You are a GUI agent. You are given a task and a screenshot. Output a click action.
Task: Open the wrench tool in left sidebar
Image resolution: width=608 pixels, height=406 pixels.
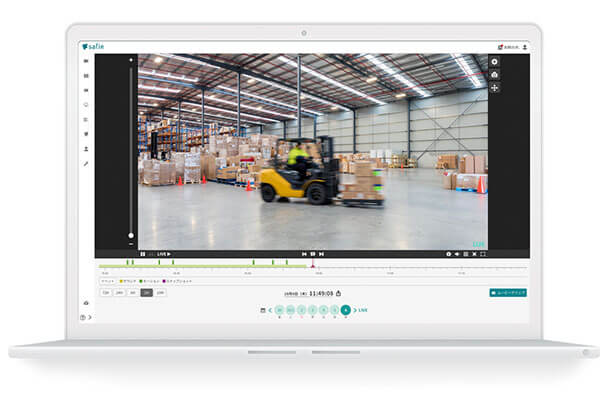point(86,164)
